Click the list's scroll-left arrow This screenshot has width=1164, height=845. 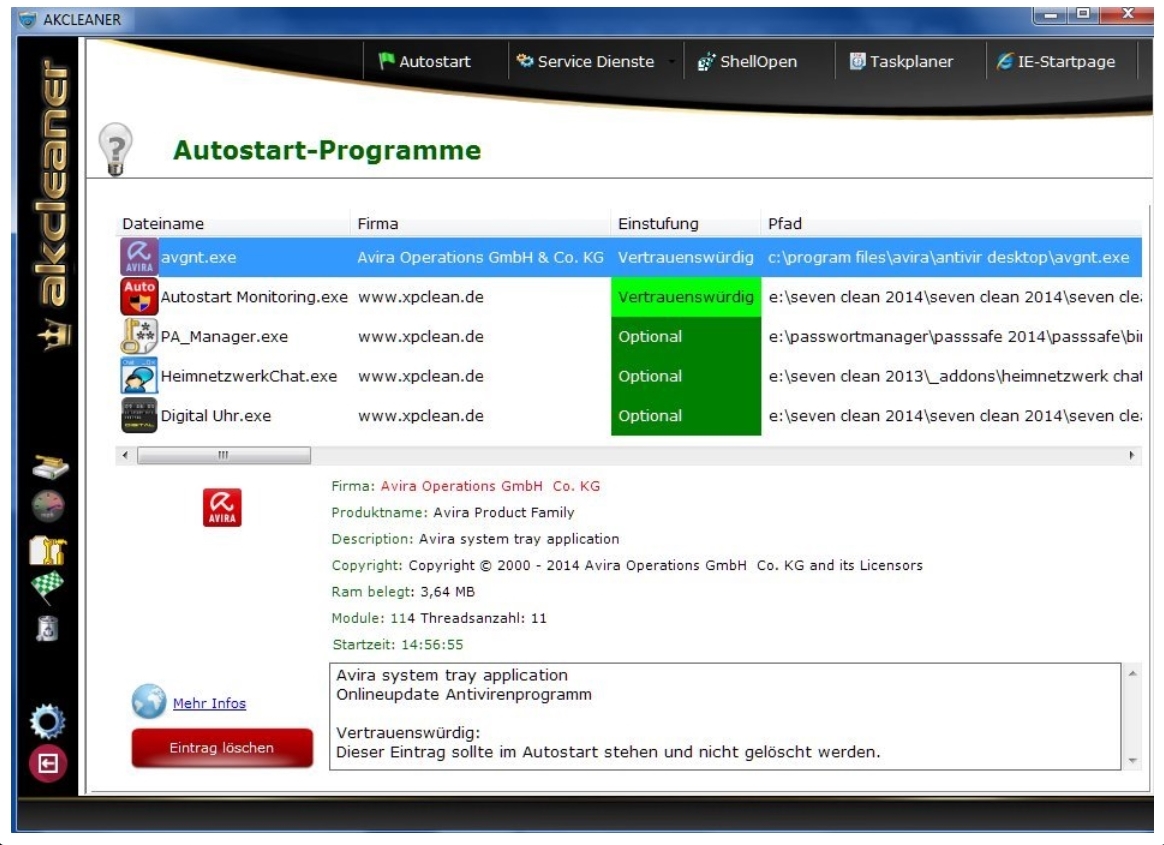pyautogui.click(x=125, y=455)
